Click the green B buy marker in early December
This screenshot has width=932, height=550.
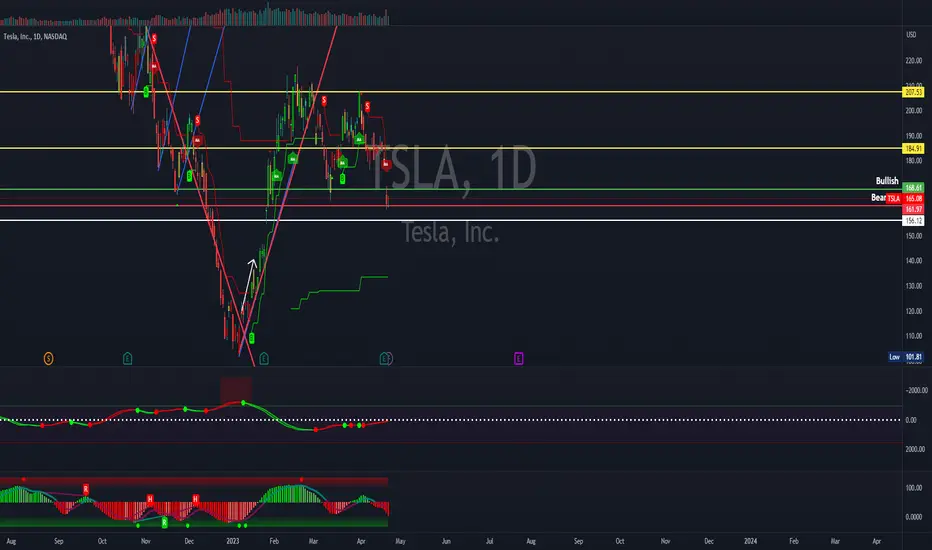[190, 176]
